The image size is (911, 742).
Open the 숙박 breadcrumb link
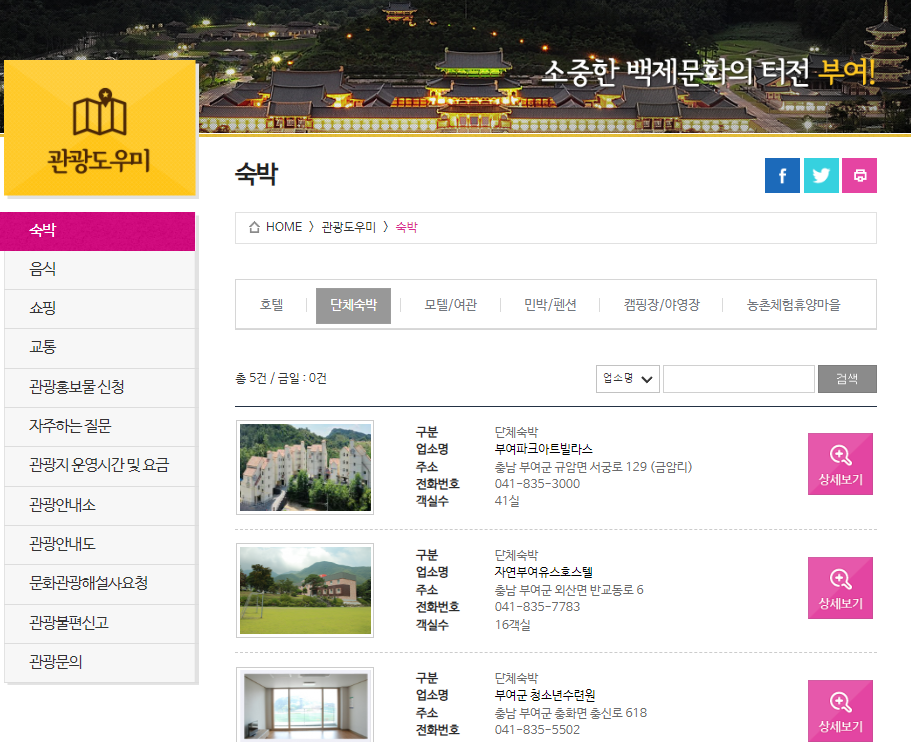[404, 227]
